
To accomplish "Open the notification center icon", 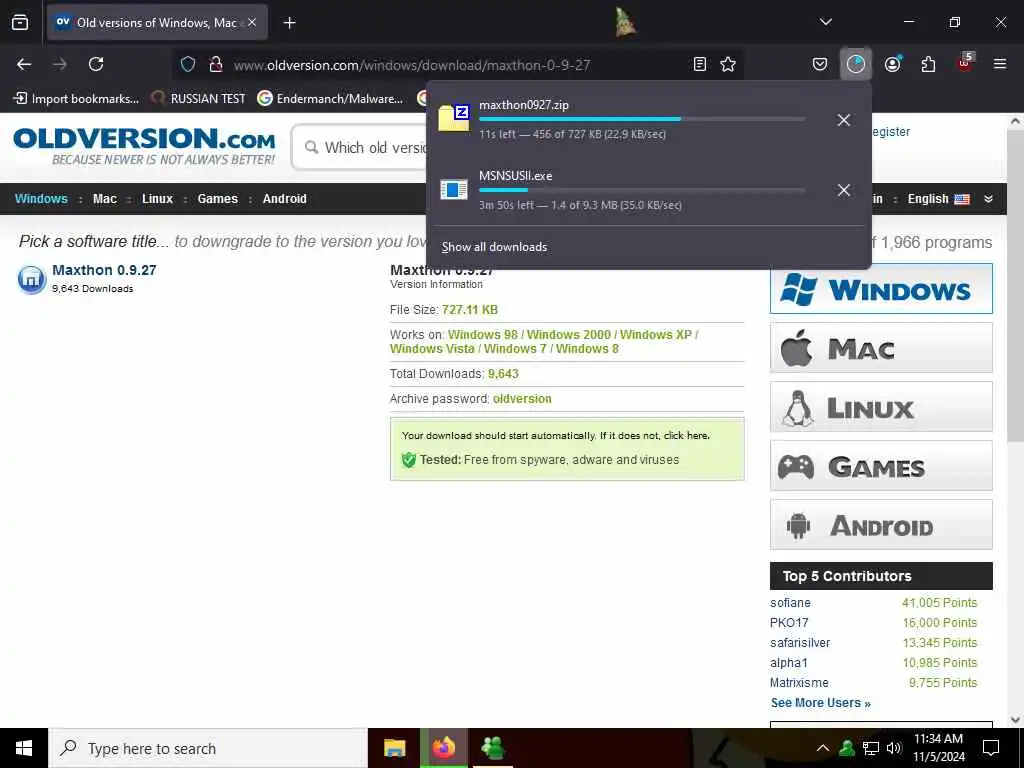I will click(991, 748).
